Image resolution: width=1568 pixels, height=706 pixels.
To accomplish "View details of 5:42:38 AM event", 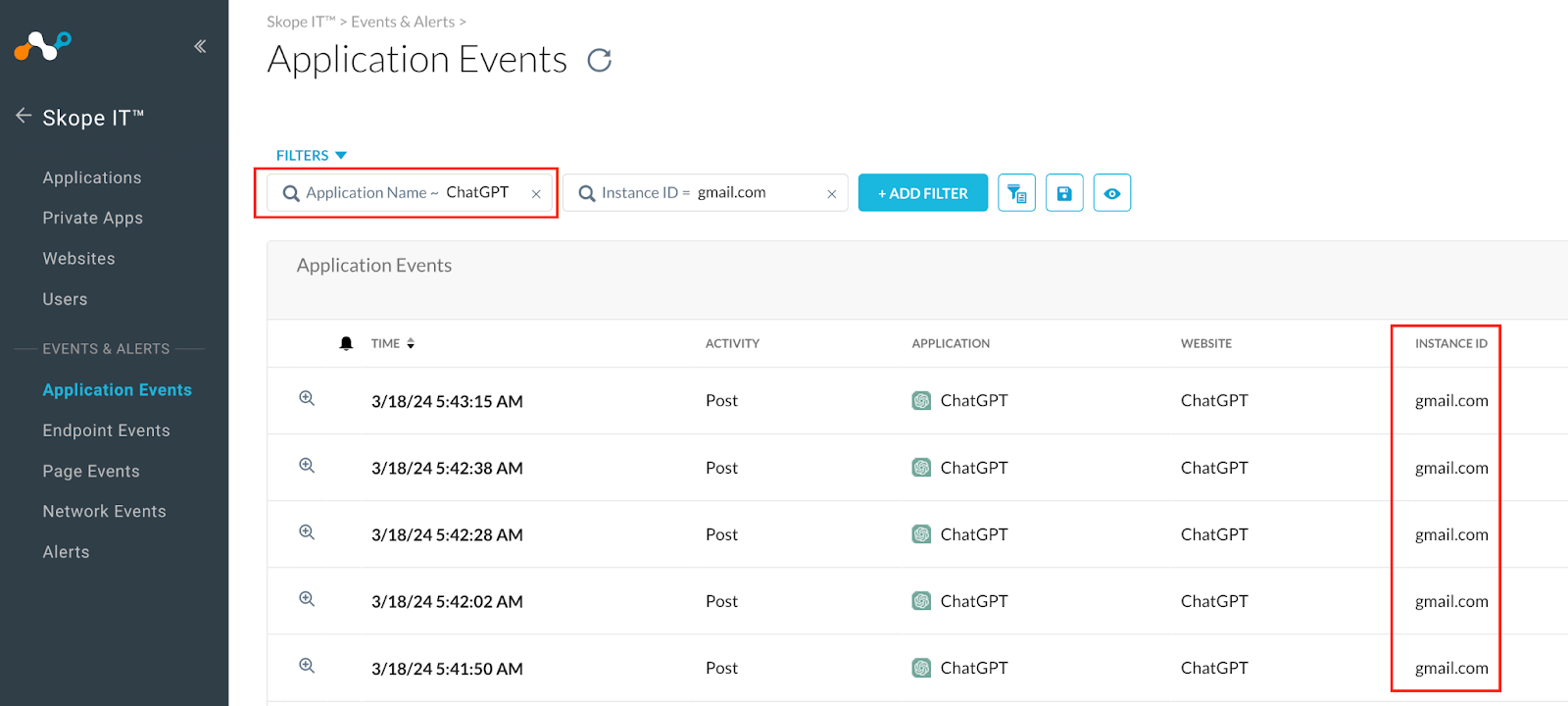I will pos(307,466).
